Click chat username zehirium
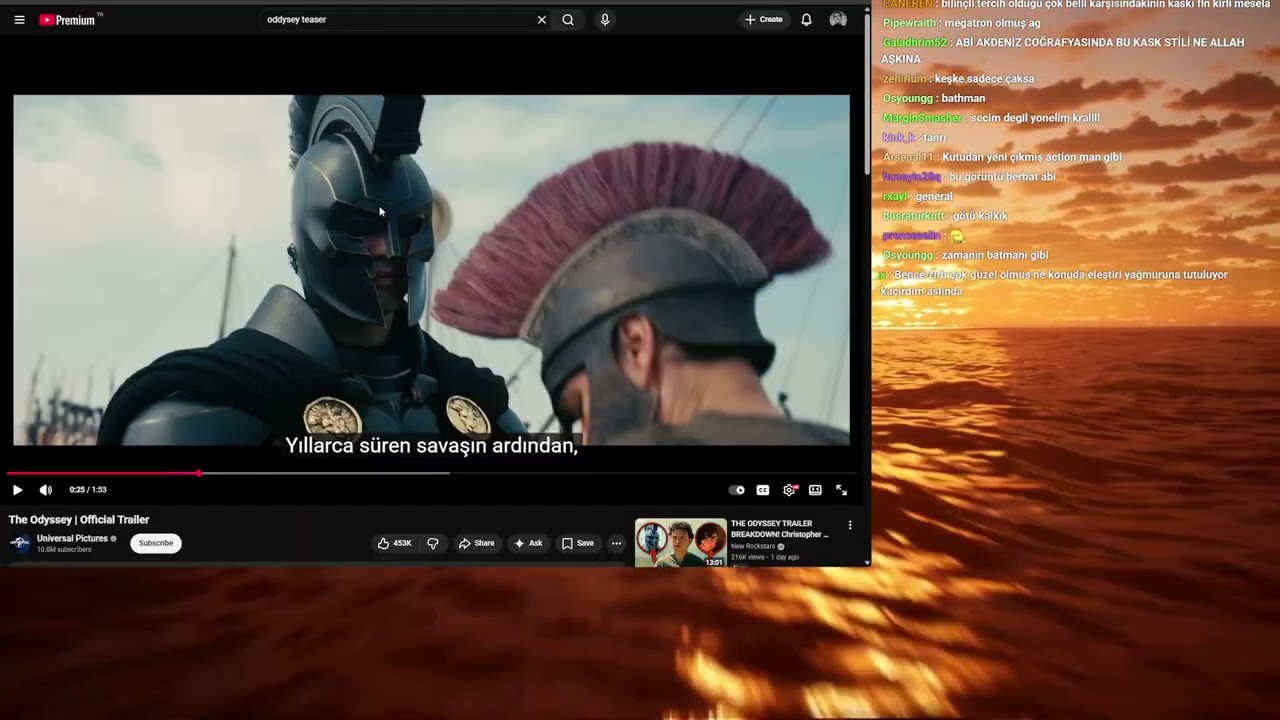Screen dimensions: 1280x720 pos(904,79)
